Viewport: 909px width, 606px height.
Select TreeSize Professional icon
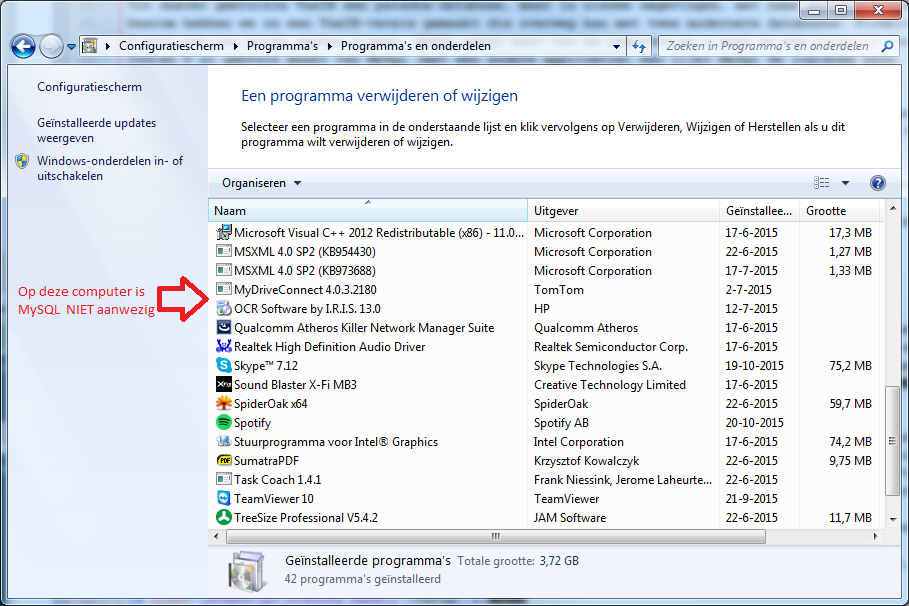point(224,518)
